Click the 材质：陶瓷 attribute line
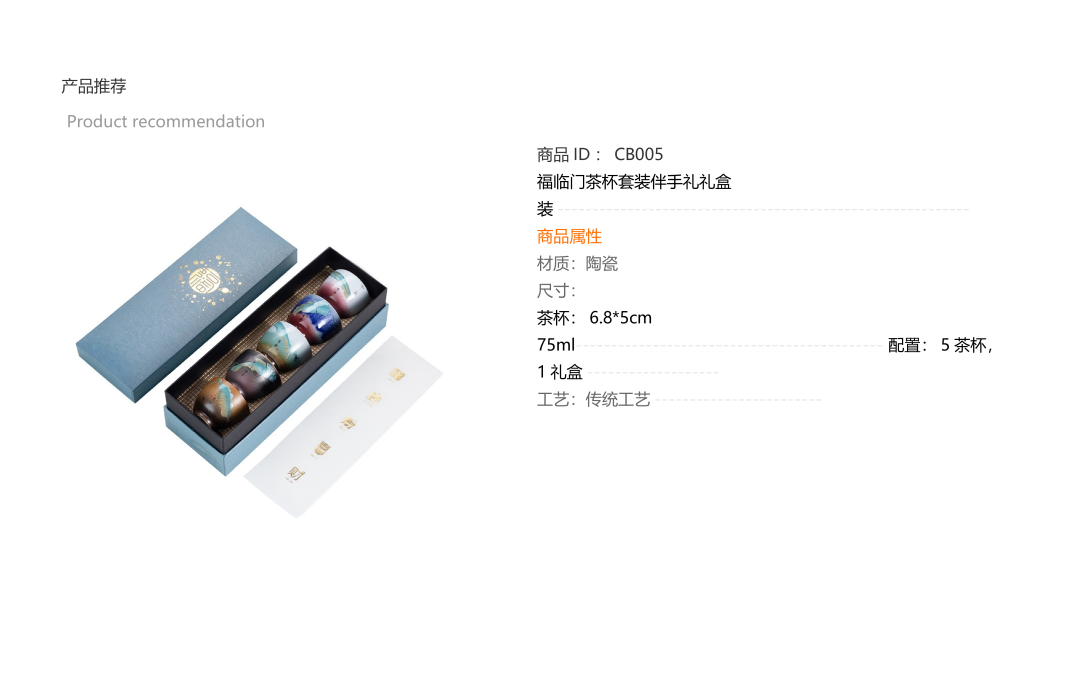Screen dimensions: 1080x675 point(577,264)
